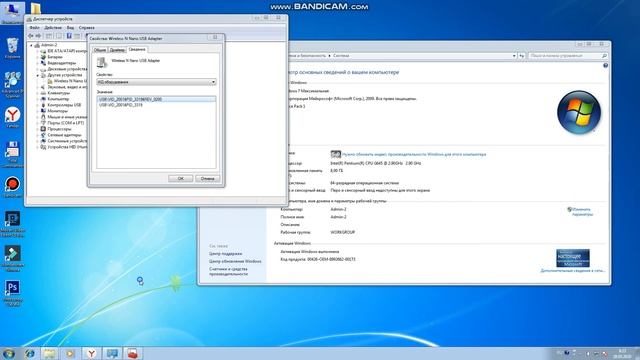
Task: Select the USB\VID_2001&PID_3319&REV_0200 value row
Action: (156, 99)
